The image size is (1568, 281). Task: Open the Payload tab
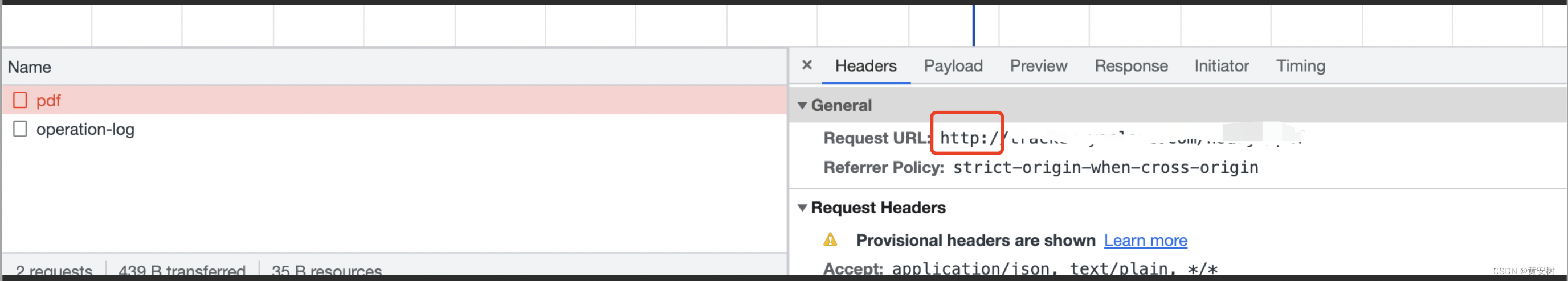tap(953, 65)
